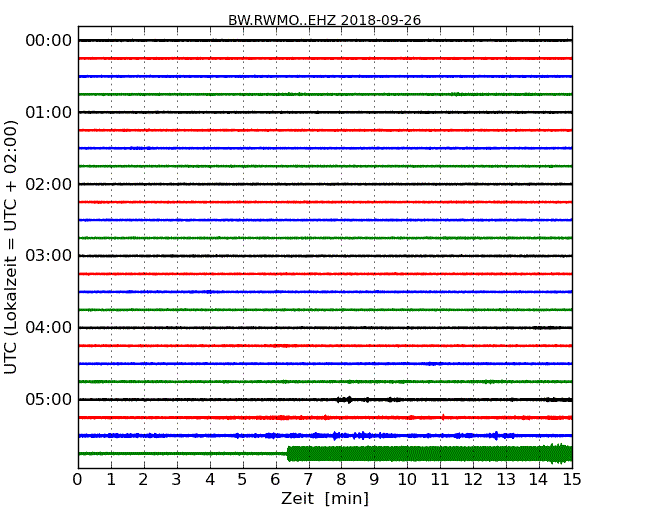Select x-axis minute tick label 12
650x520 pixels.
click(473, 480)
